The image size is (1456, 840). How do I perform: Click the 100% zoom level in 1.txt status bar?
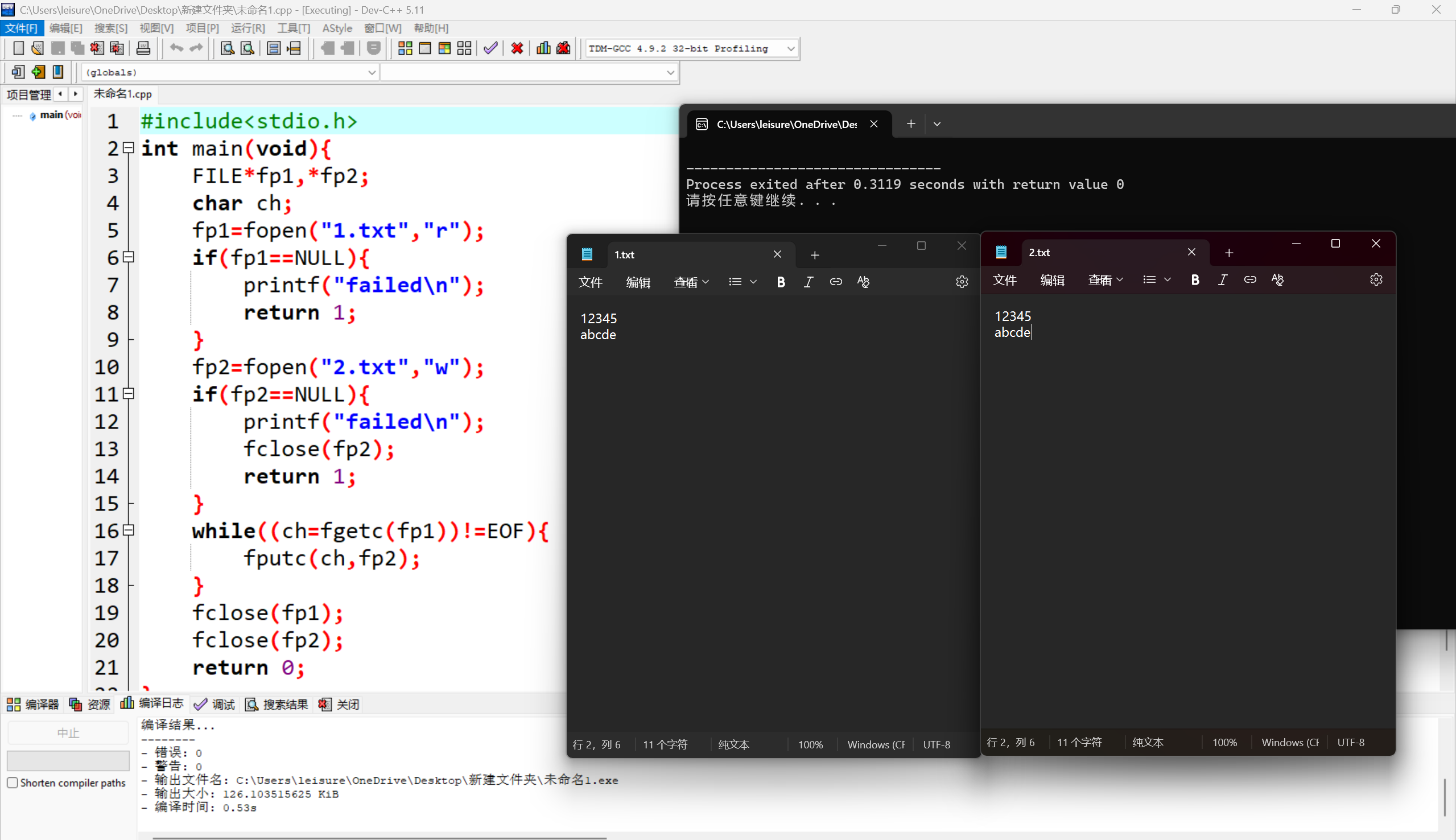810,745
